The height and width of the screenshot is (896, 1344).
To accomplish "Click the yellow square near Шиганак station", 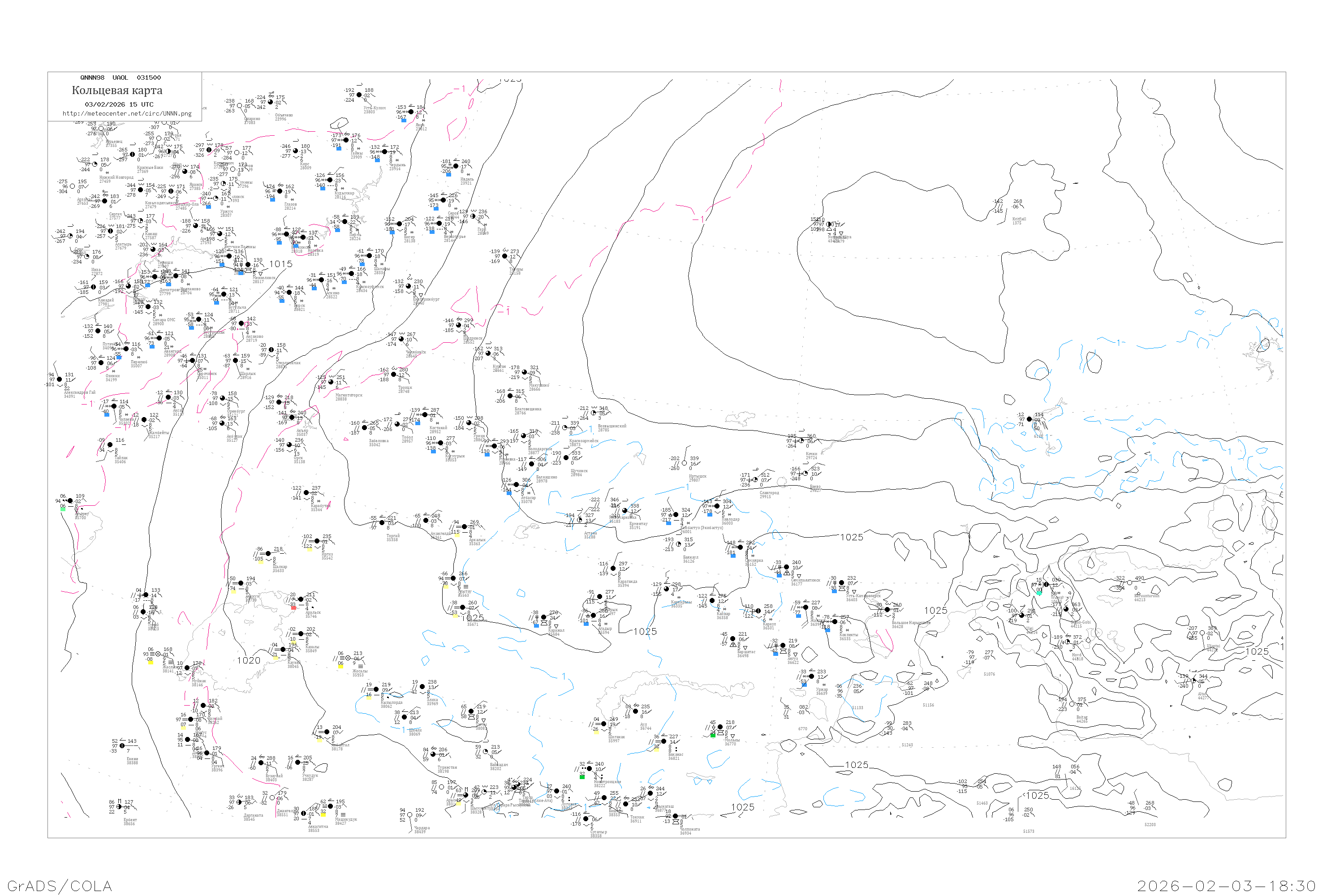I will pyautogui.click(x=596, y=732).
